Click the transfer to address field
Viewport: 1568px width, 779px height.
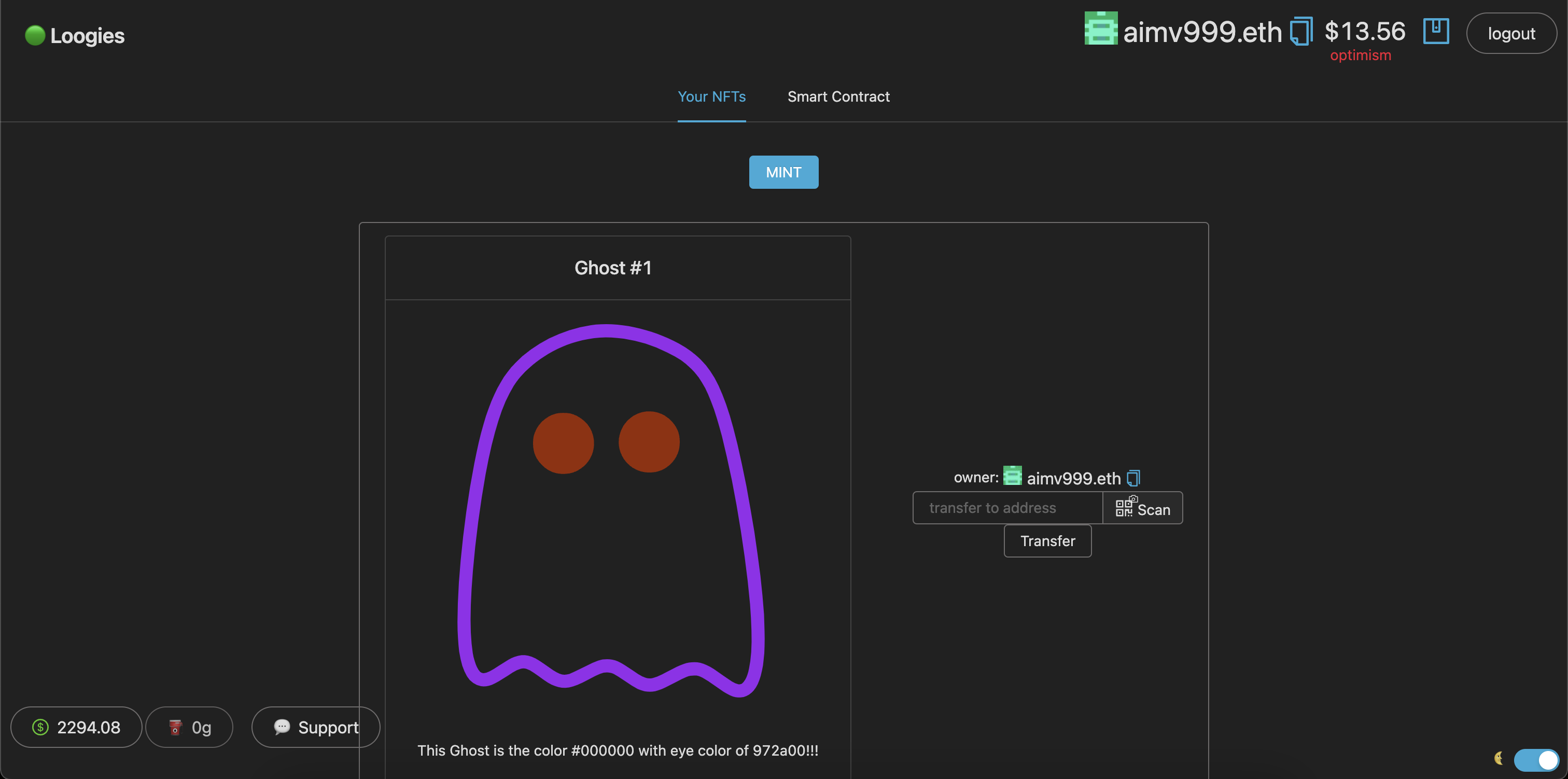click(1007, 508)
